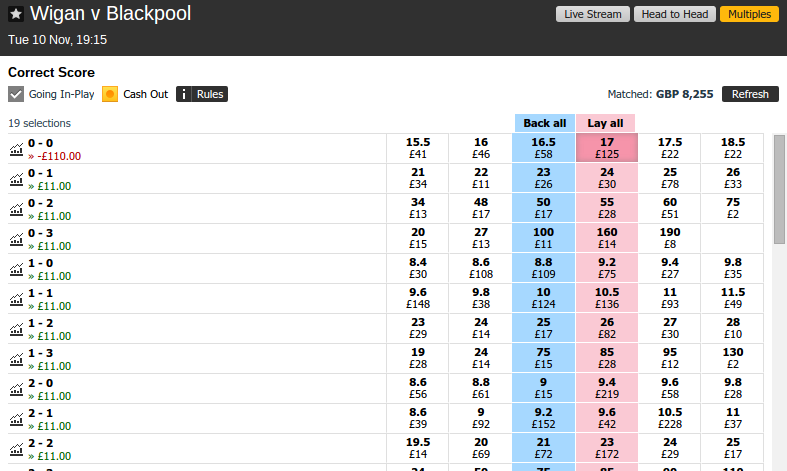Open the price graph icon for 2 - 2
Viewport: 787px width, 471px height.
coord(17,449)
